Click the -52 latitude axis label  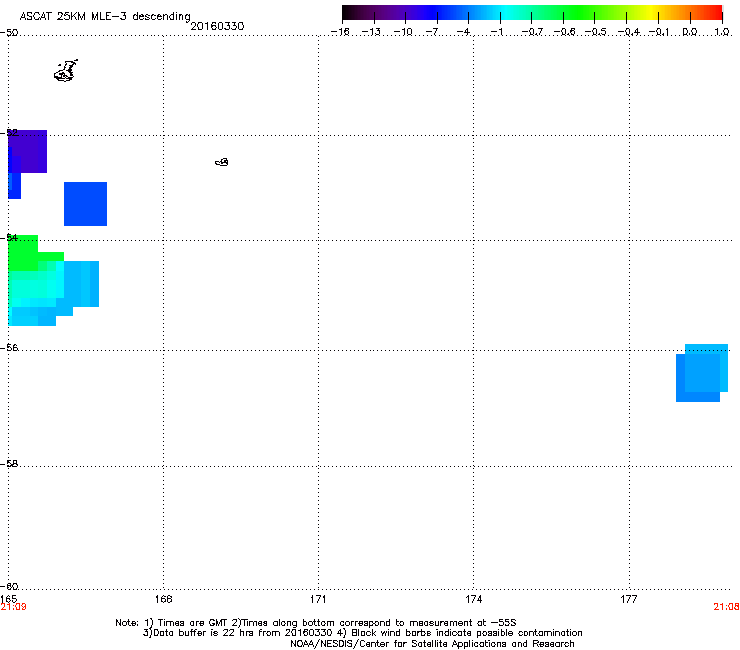click(x=9, y=133)
